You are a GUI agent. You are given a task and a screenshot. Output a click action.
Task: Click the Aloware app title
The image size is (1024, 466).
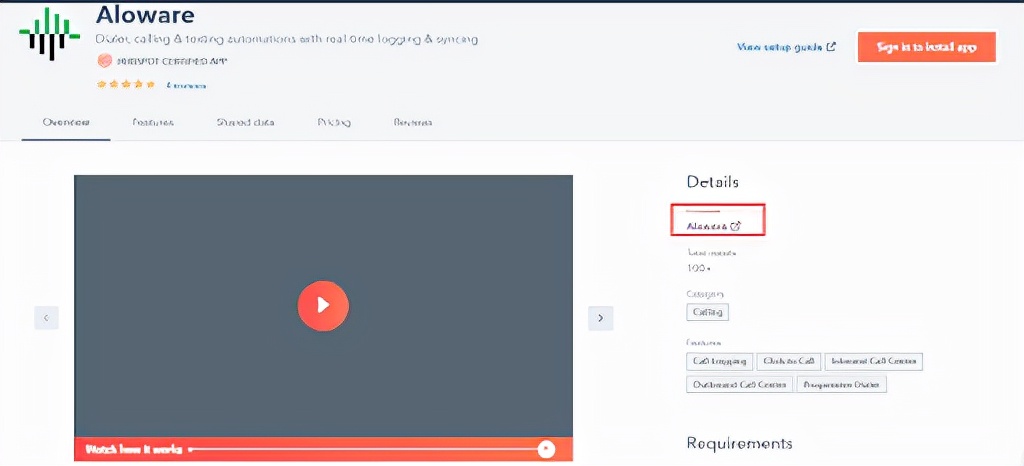[145, 14]
